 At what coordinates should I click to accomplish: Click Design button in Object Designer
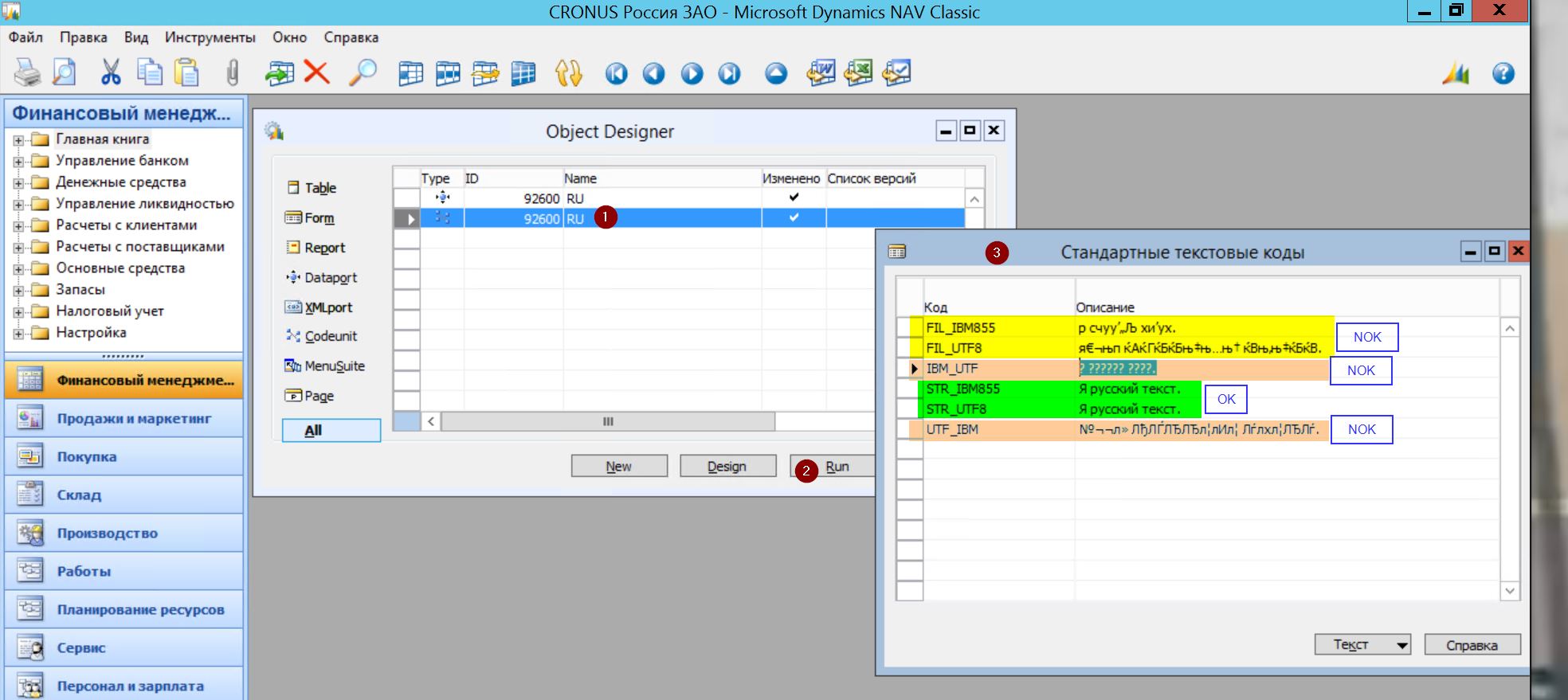(727, 466)
